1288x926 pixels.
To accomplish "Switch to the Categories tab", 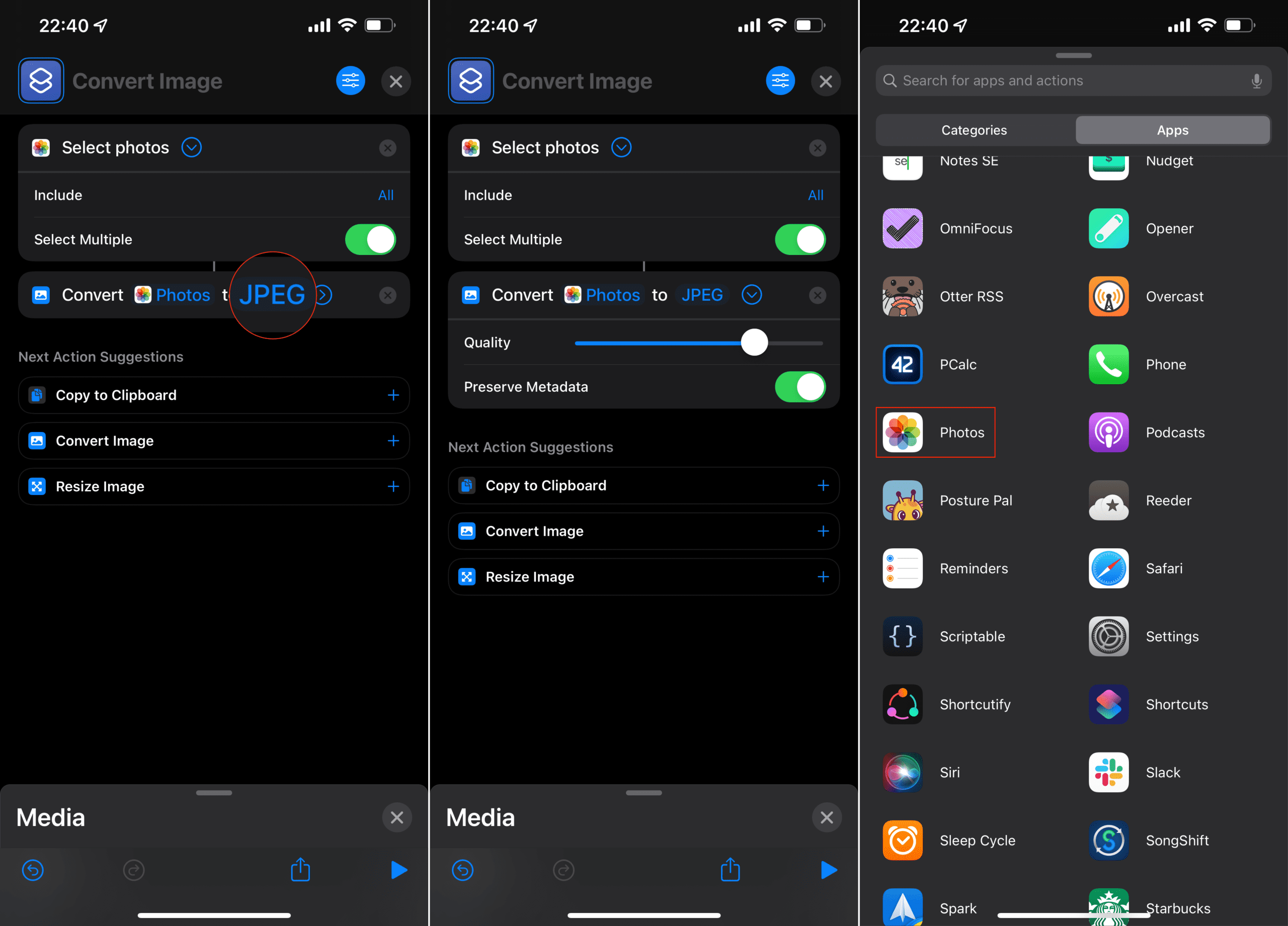I will click(974, 130).
